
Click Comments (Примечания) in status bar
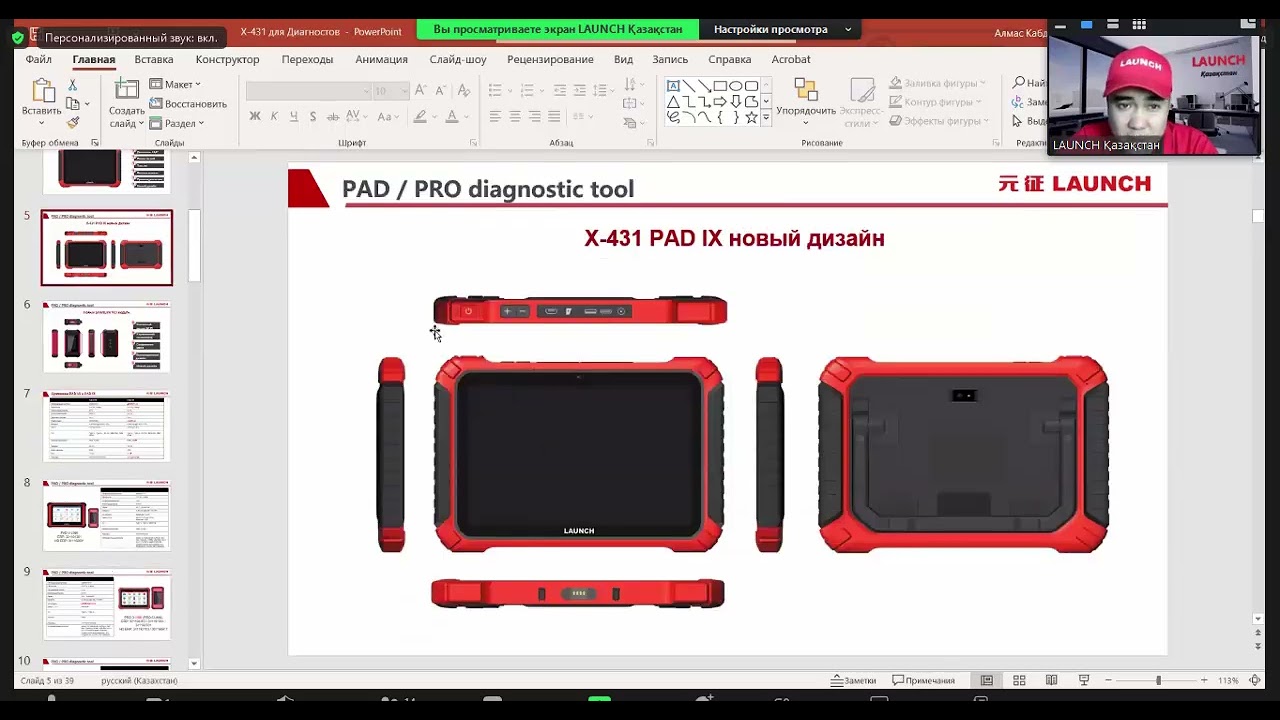(923, 680)
